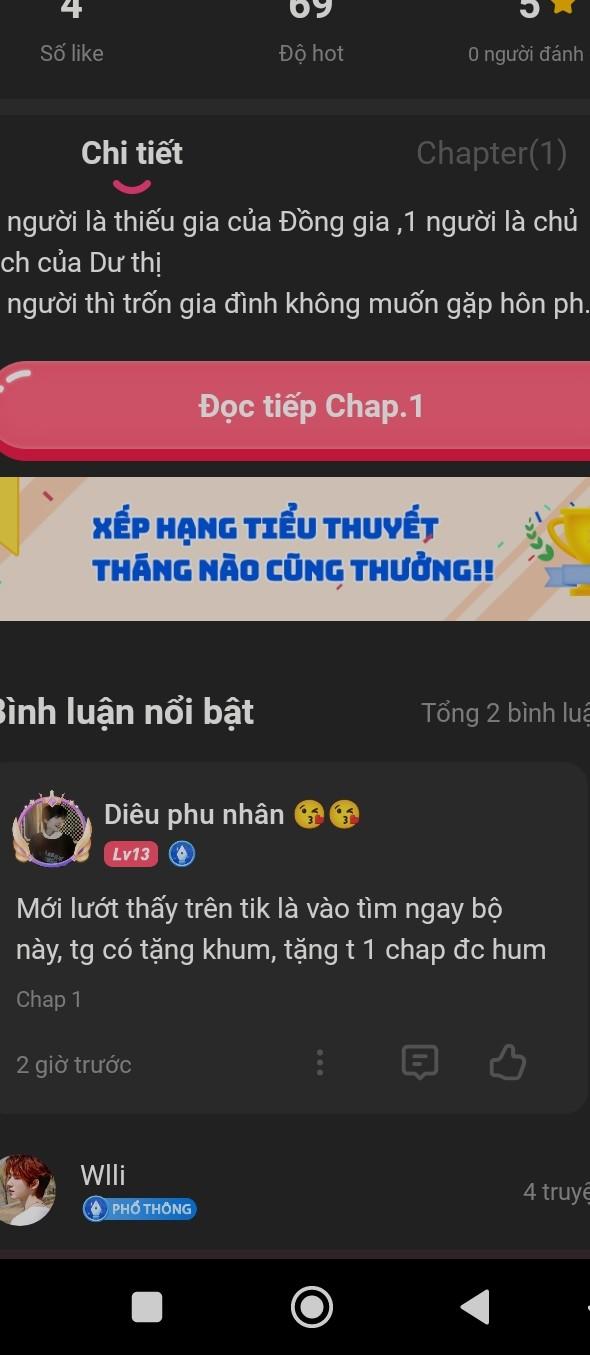Tap the Phổ Thông membership badge
Screen dimensions: 590x1355
click(x=139, y=1209)
